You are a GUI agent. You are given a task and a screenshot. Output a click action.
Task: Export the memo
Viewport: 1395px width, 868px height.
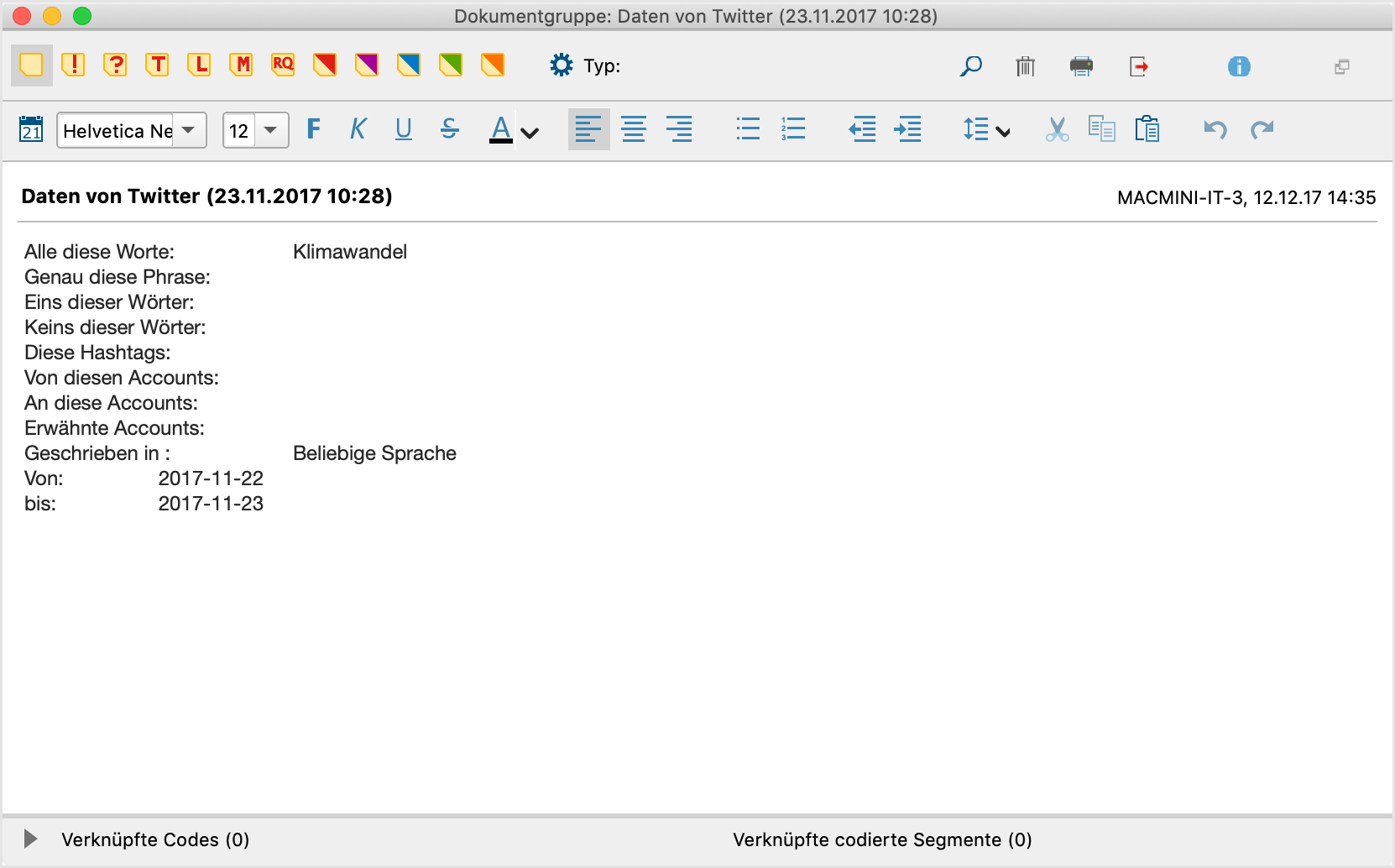[1139, 66]
